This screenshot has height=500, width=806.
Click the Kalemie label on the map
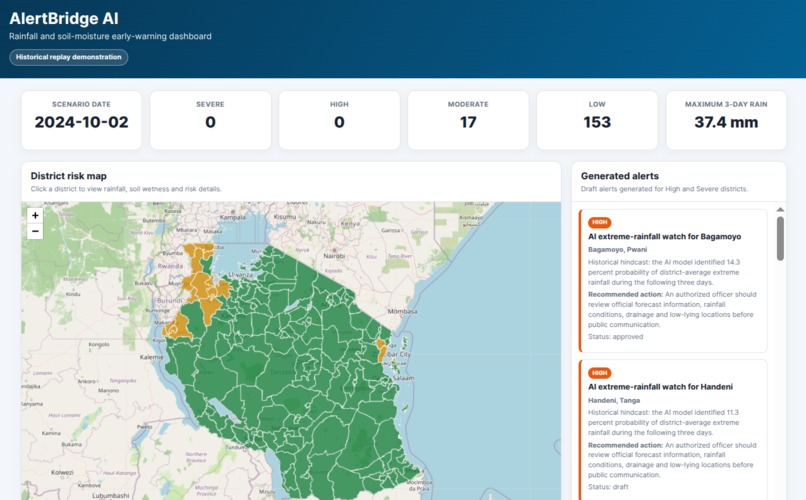tap(152, 357)
